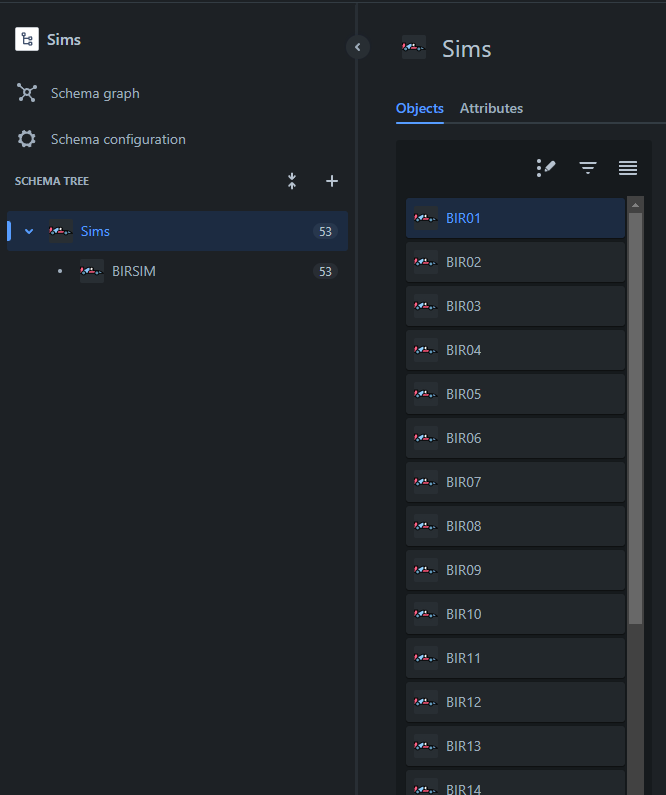Collapse all schema tree nodes
Screen dimensions: 666x795
pyautogui.click(x=292, y=181)
